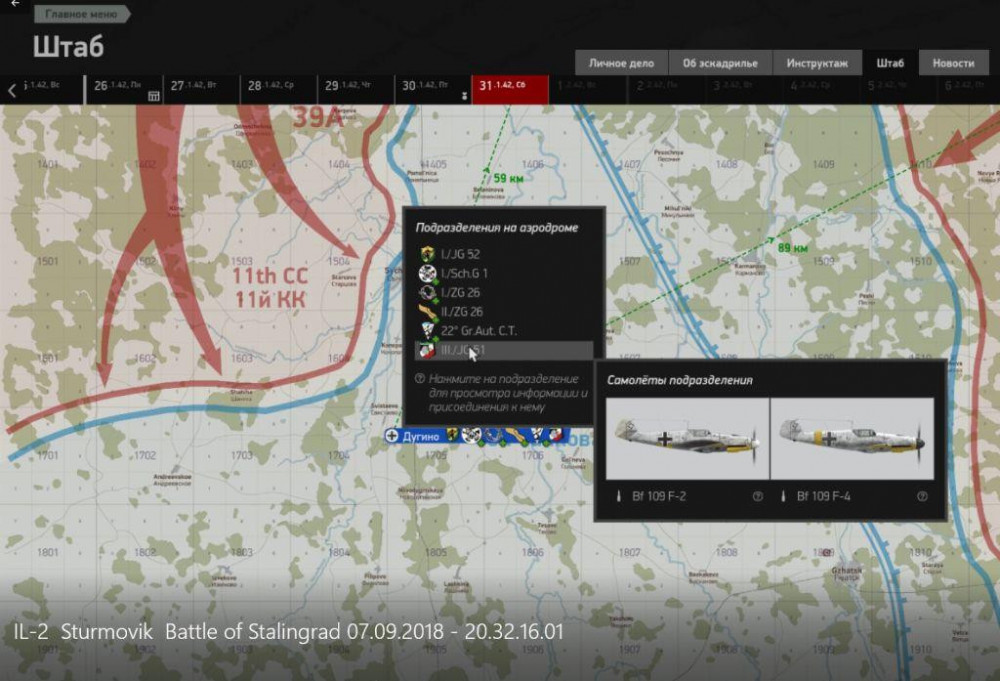Open the Личное дело tab
This screenshot has height=681, width=1000.
(621, 63)
